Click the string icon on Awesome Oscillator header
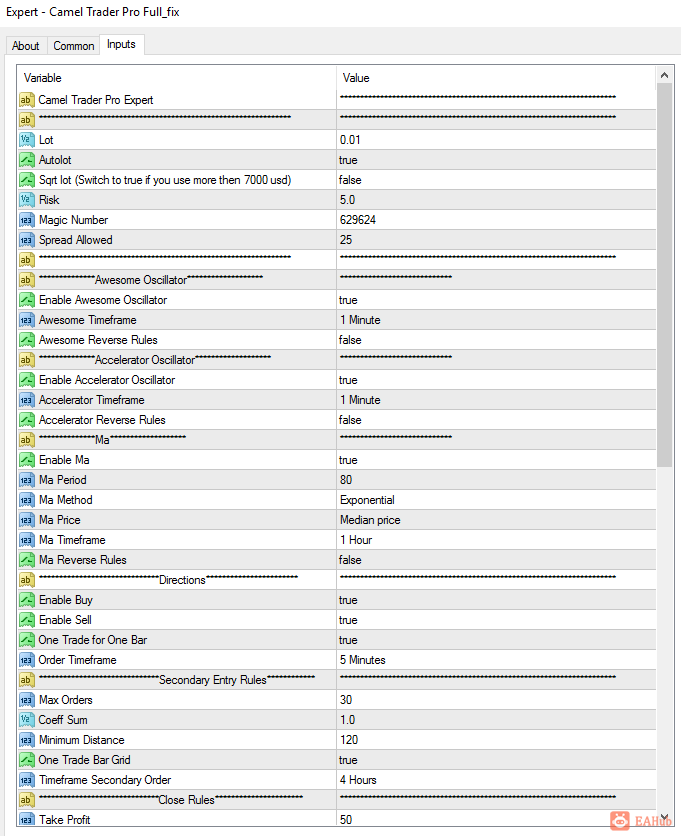 (x=27, y=280)
